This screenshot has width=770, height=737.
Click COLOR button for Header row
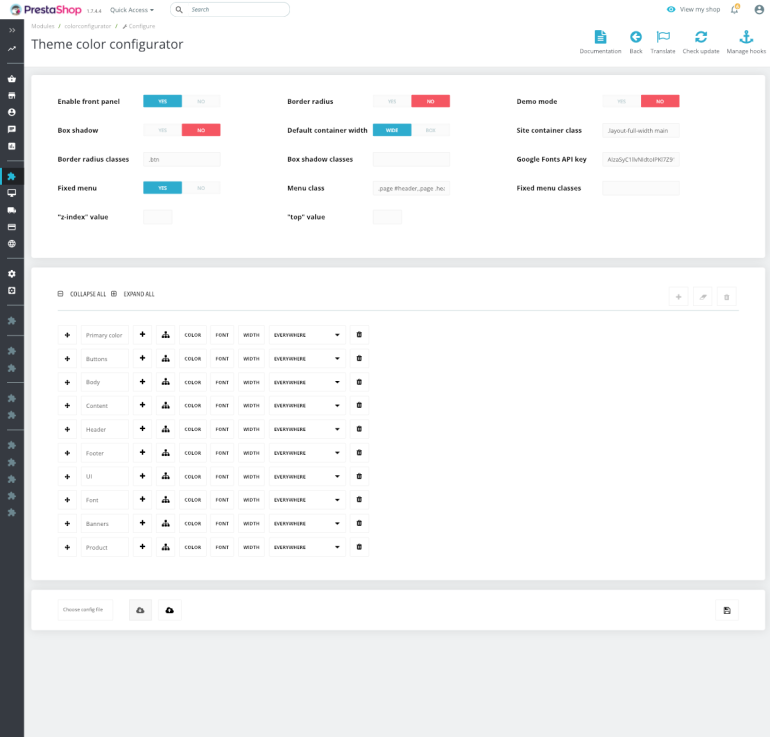pyautogui.click(x=192, y=429)
